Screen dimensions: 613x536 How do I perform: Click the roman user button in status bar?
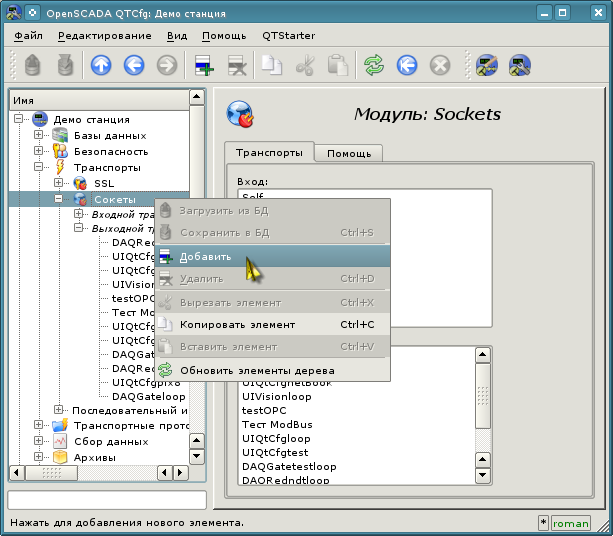571,522
